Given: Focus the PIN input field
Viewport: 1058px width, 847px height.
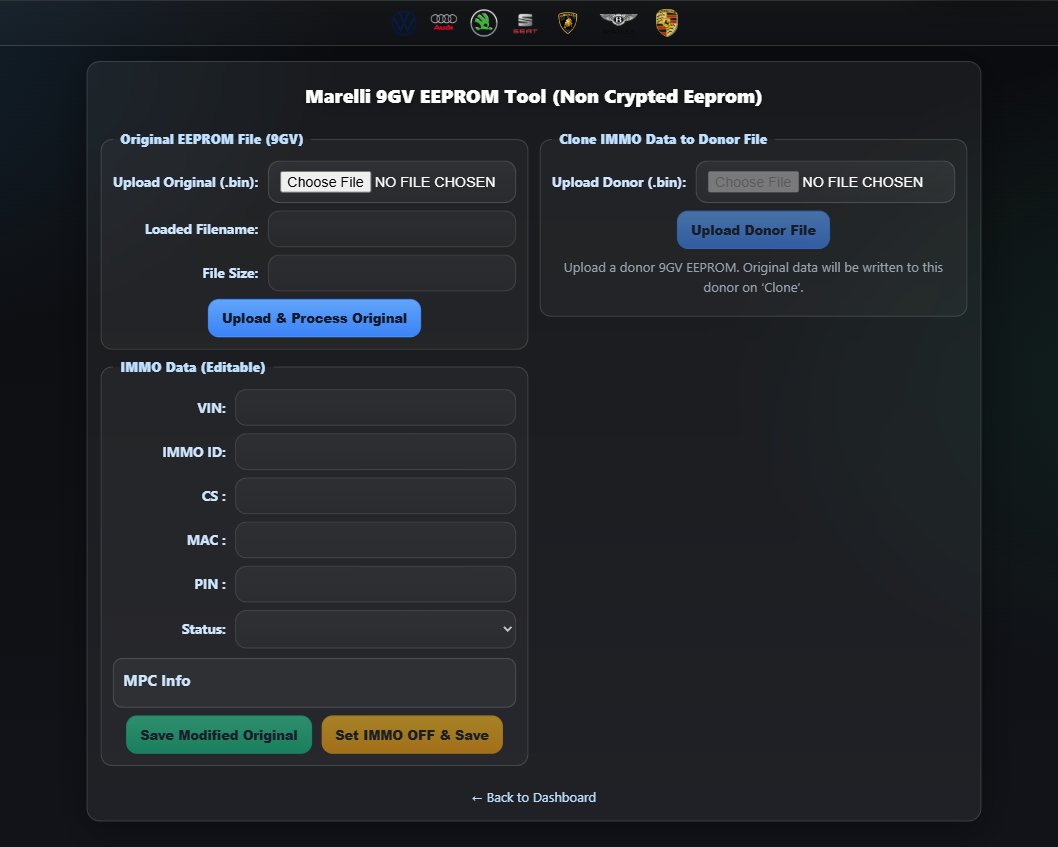Looking at the screenshot, I should coord(375,584).
